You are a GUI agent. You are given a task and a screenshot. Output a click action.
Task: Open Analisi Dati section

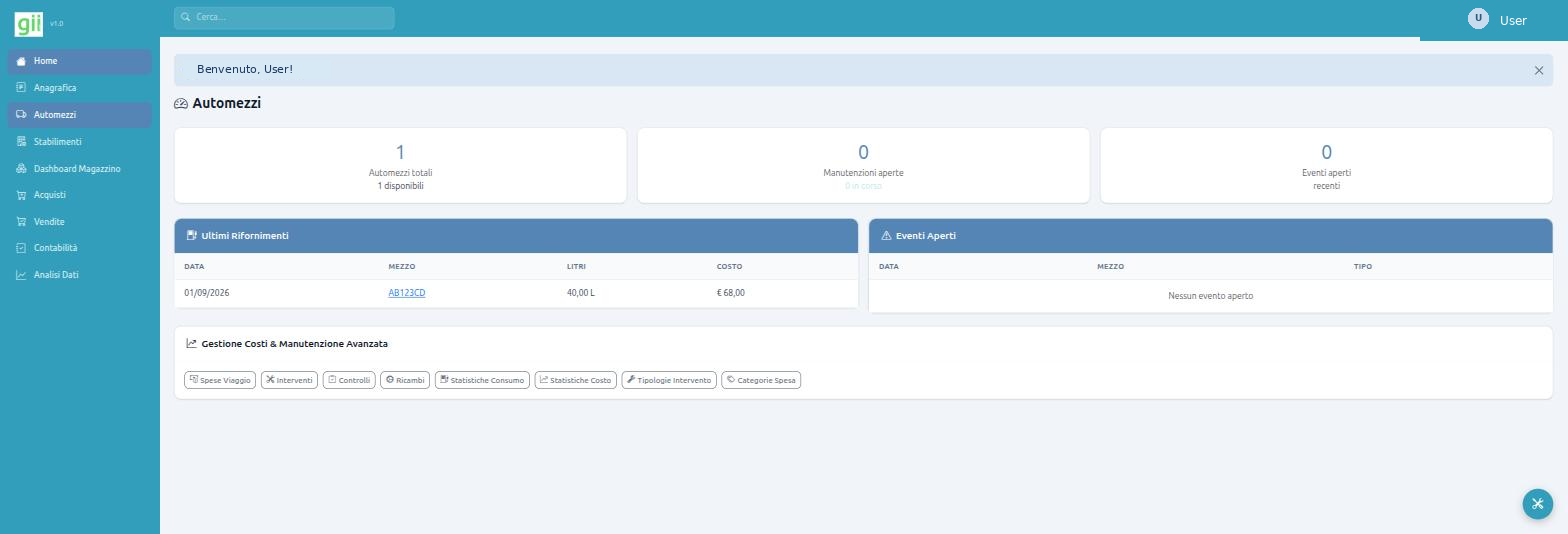click(x=80, y=275)
